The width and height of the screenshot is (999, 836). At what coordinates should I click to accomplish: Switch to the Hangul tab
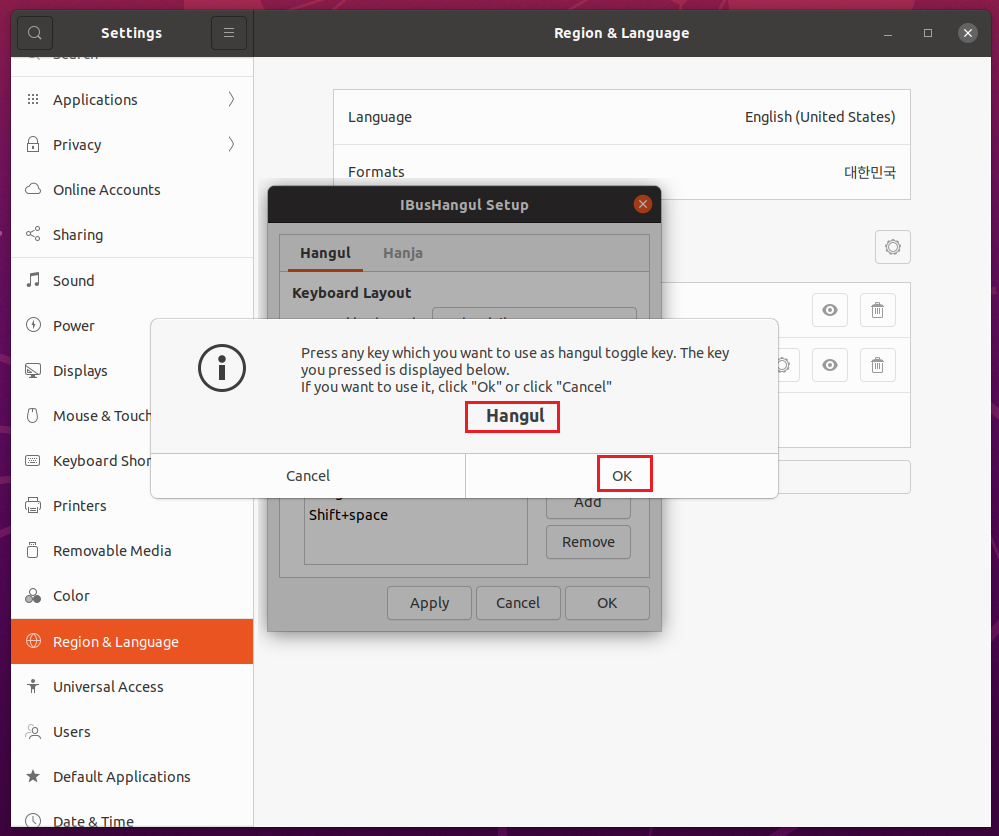click(x=325, y=253)
